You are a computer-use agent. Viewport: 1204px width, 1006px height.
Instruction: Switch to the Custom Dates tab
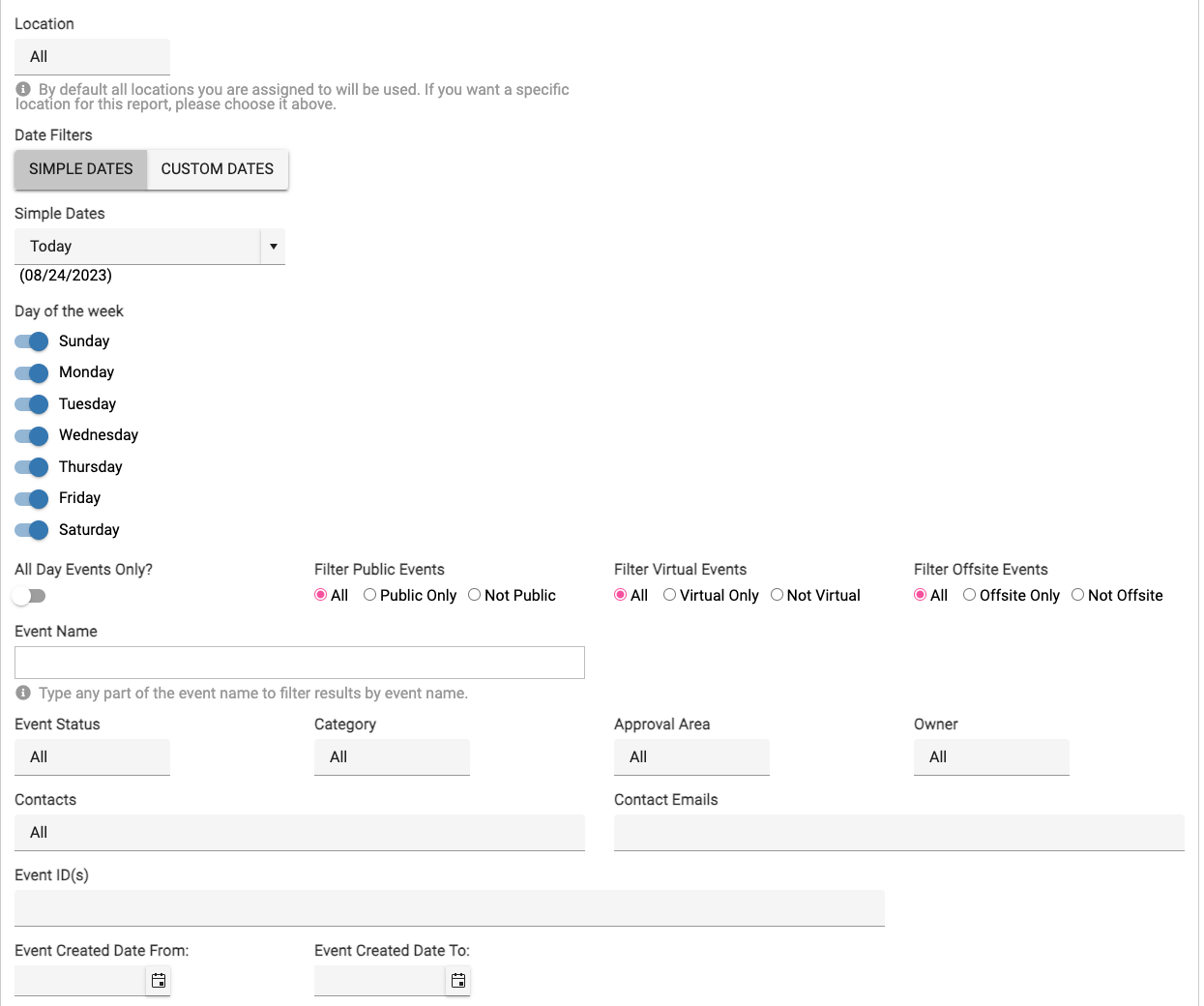coord(218,169)
